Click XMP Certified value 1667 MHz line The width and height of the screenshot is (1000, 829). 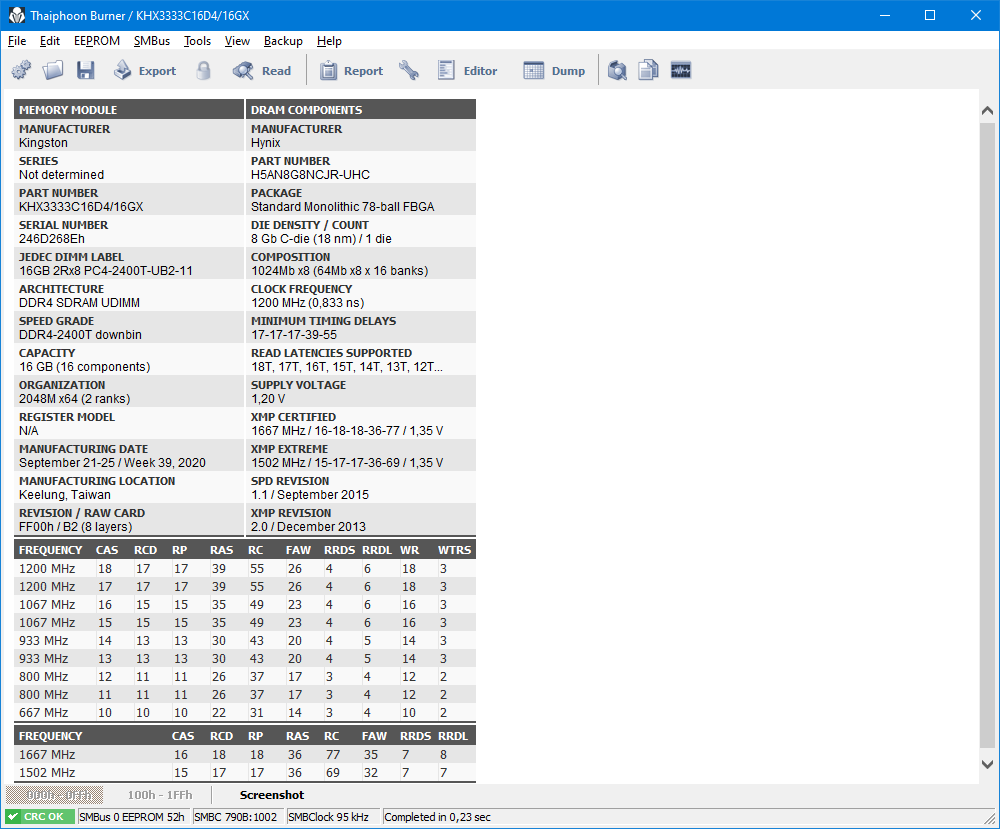347,430
